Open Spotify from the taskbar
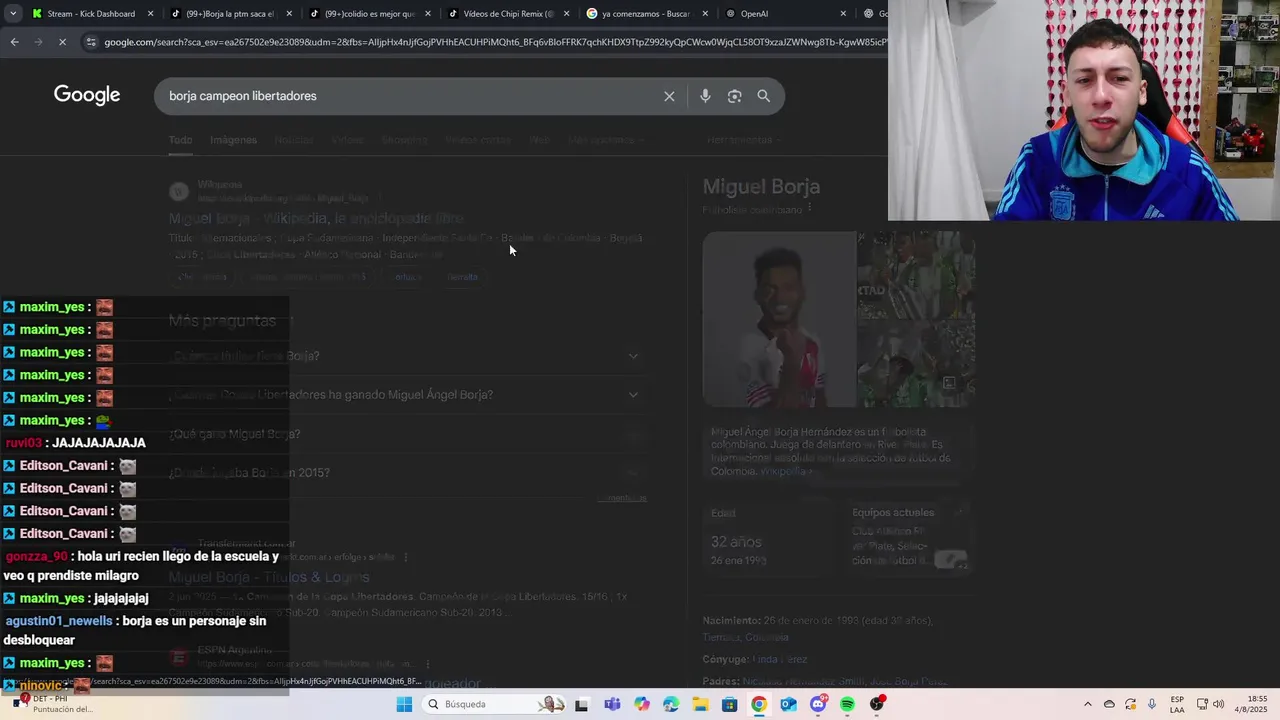The height and width of the screenshot is (720, 1280). click(848, 704)
